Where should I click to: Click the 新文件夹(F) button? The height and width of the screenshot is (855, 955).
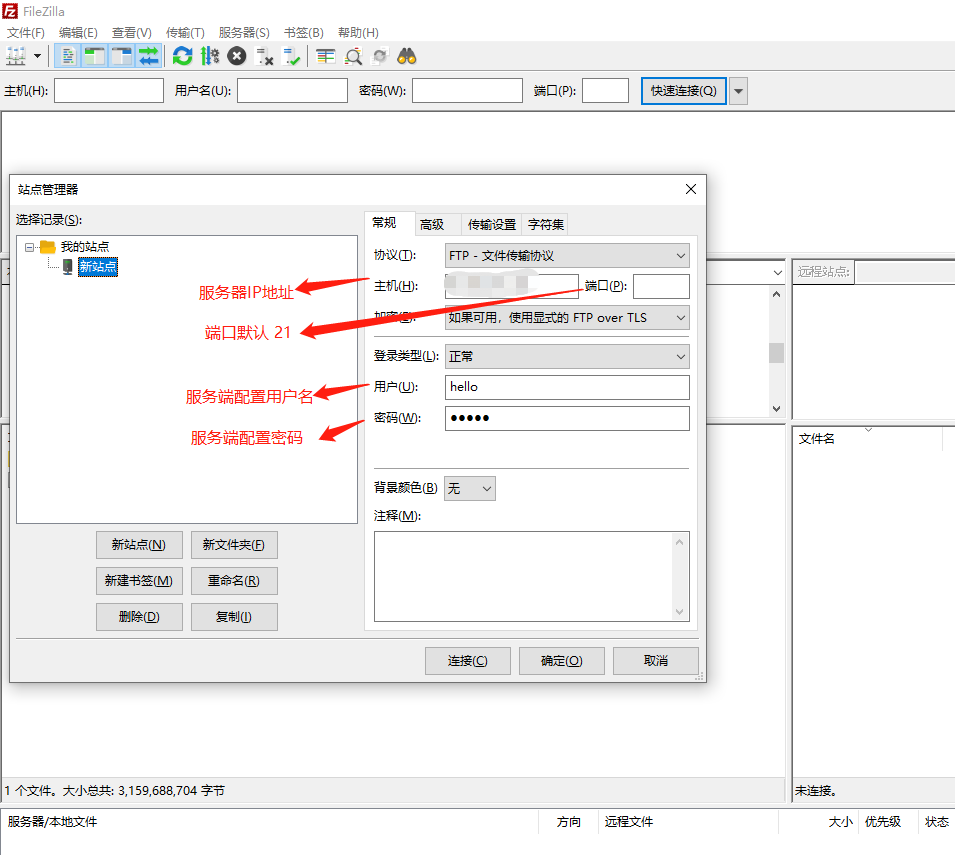coord(234,545)
